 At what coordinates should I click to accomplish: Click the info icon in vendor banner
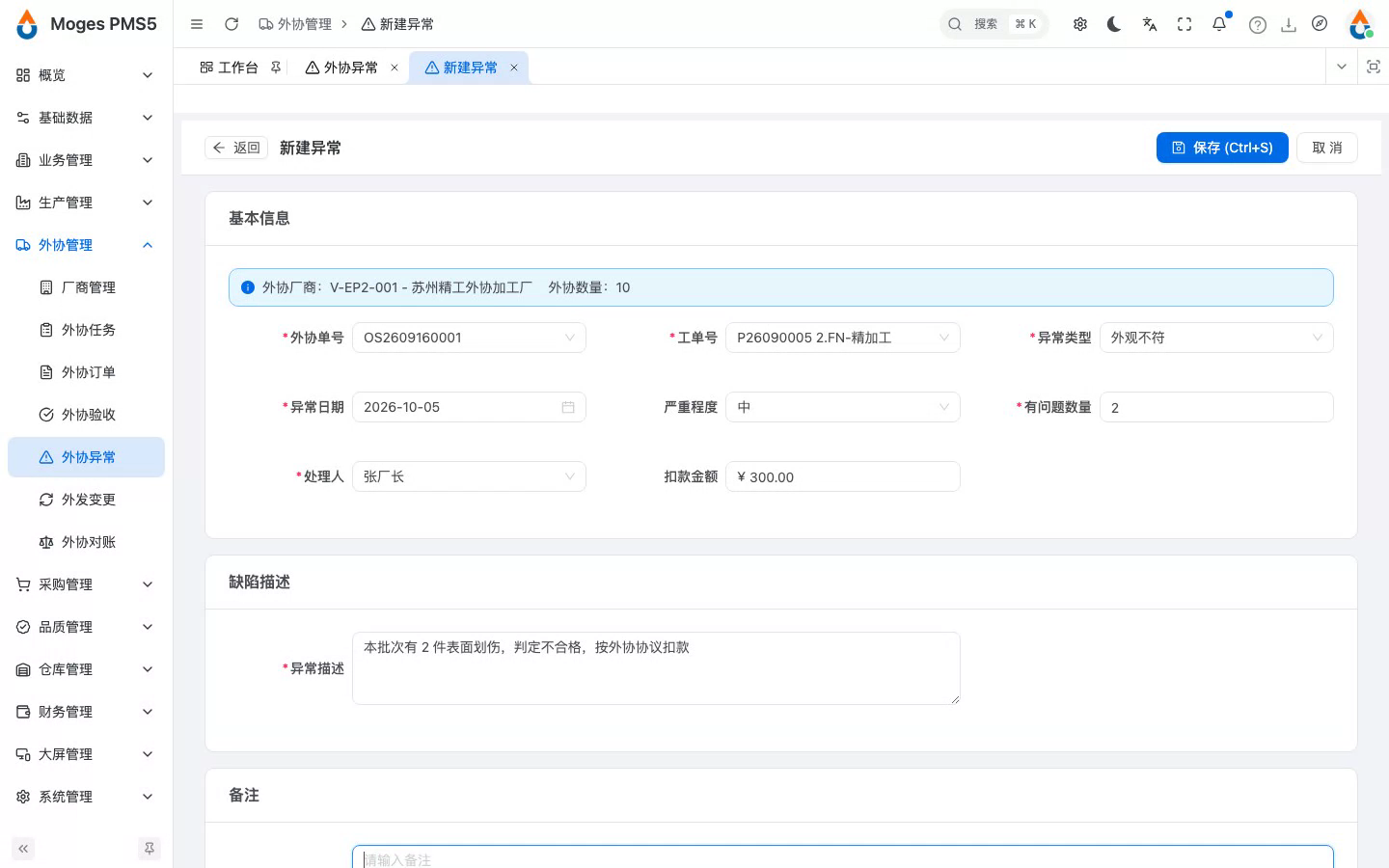pos(248,287)
